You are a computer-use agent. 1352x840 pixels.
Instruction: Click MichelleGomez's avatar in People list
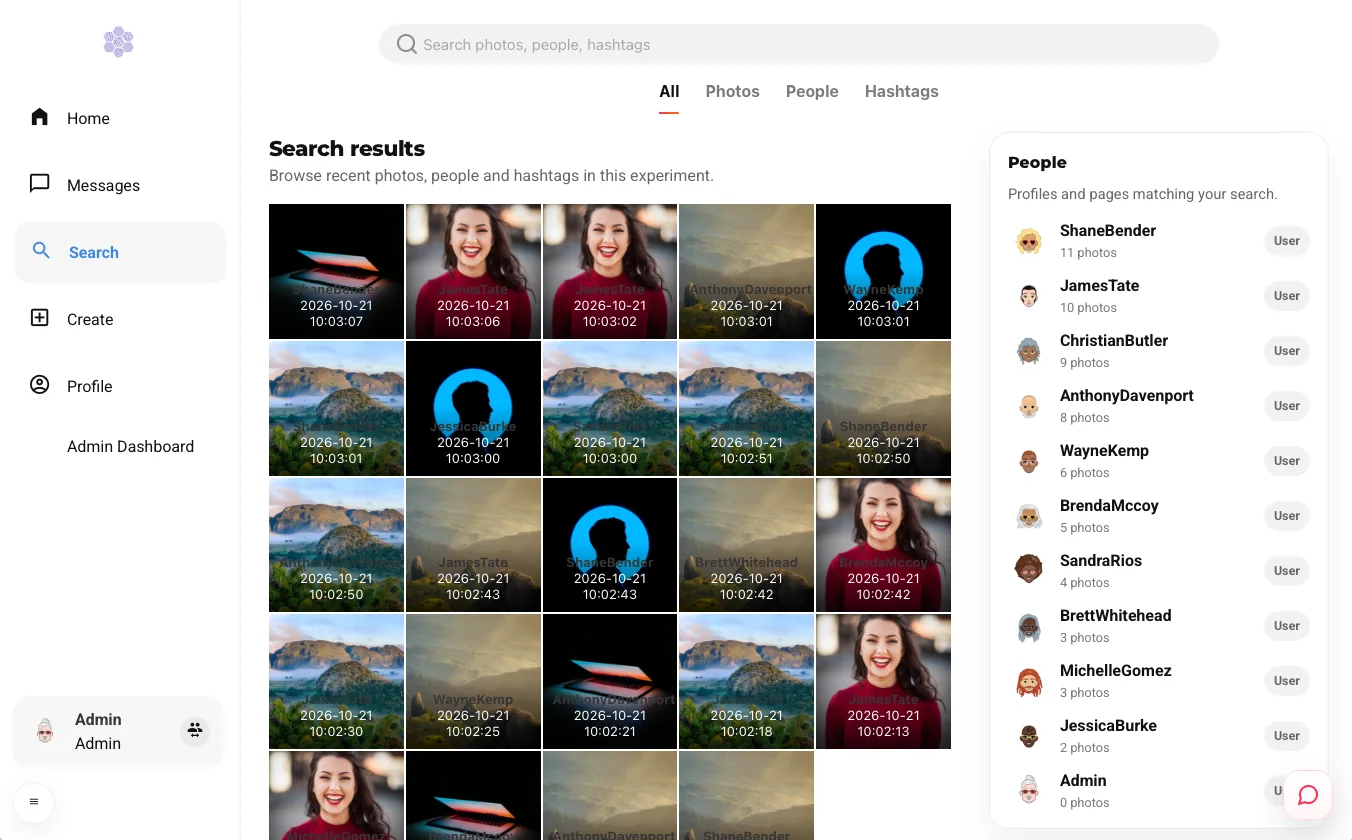(1029, 681)
